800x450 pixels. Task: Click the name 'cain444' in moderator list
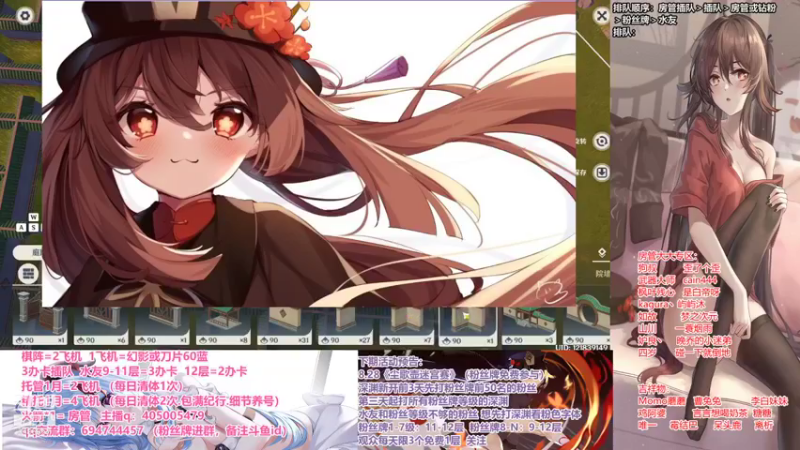pos(699,280)
